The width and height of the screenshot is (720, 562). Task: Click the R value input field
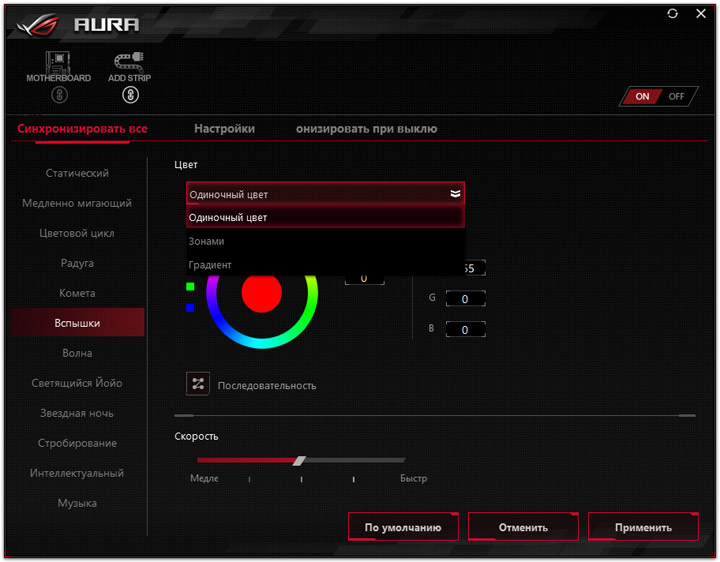point(474,269)
